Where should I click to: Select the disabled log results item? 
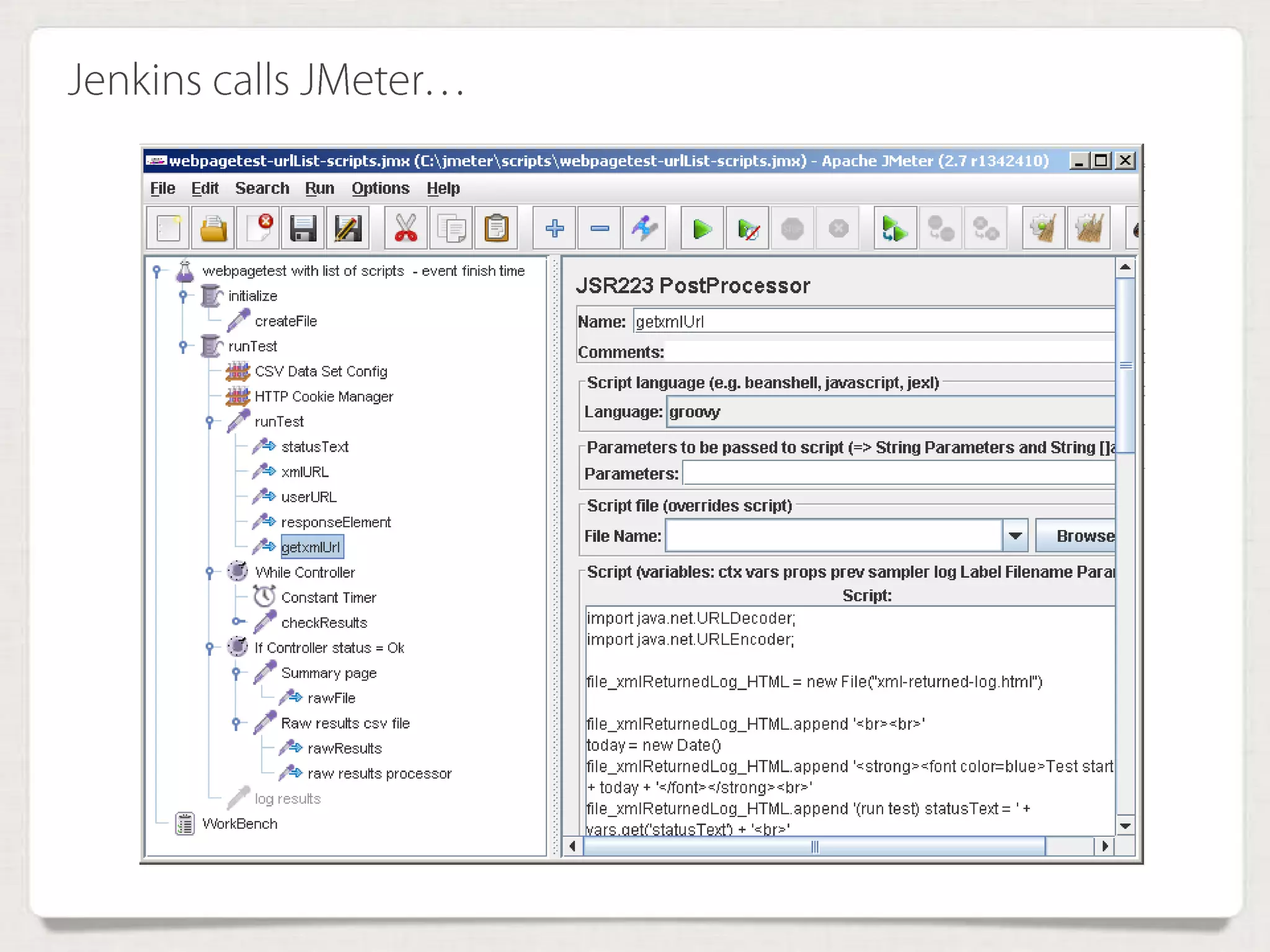[287, 799]
